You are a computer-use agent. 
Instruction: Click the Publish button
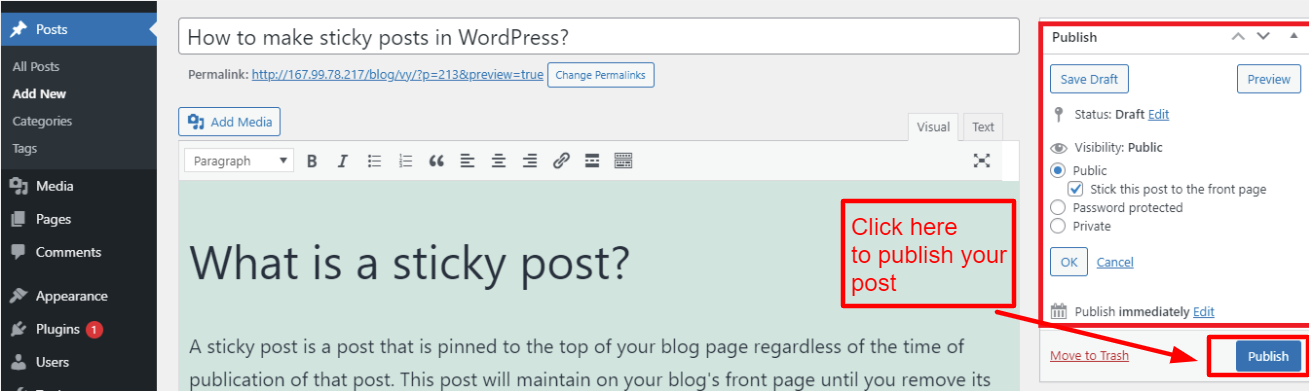(1269, 356)
